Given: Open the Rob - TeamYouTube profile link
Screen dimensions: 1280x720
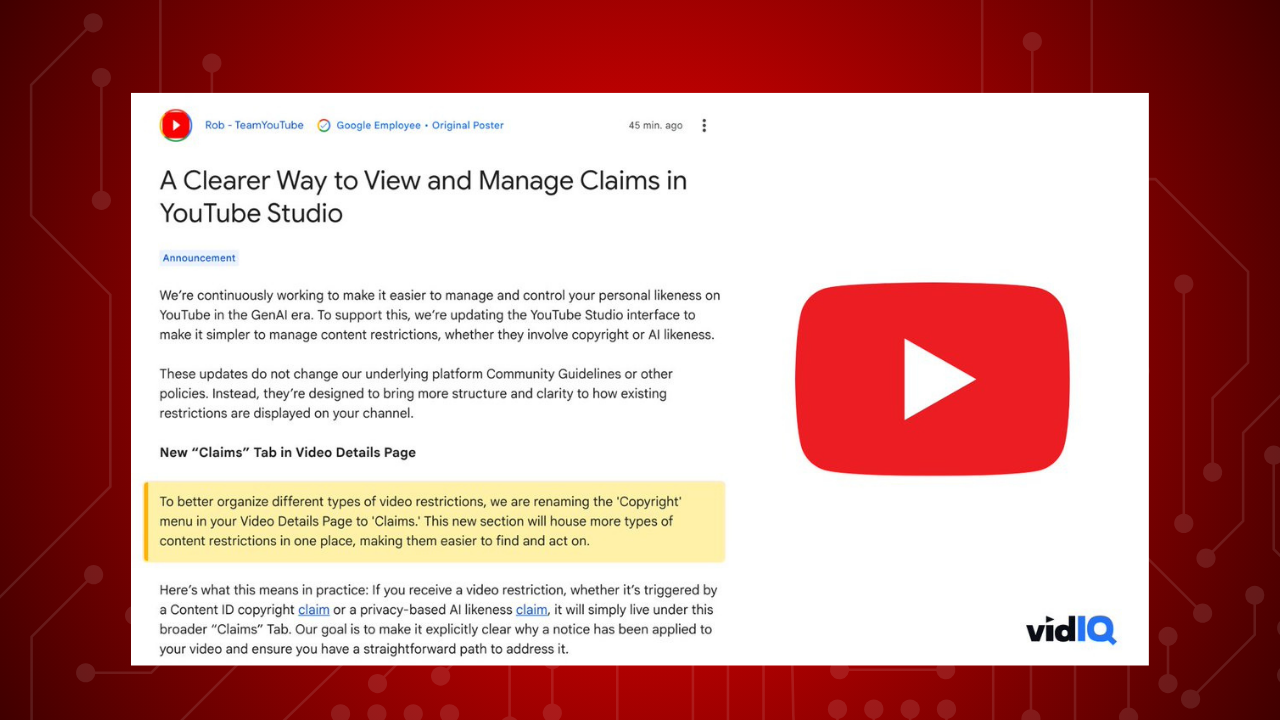Looking at the screenshot, I should pos(254,126).
